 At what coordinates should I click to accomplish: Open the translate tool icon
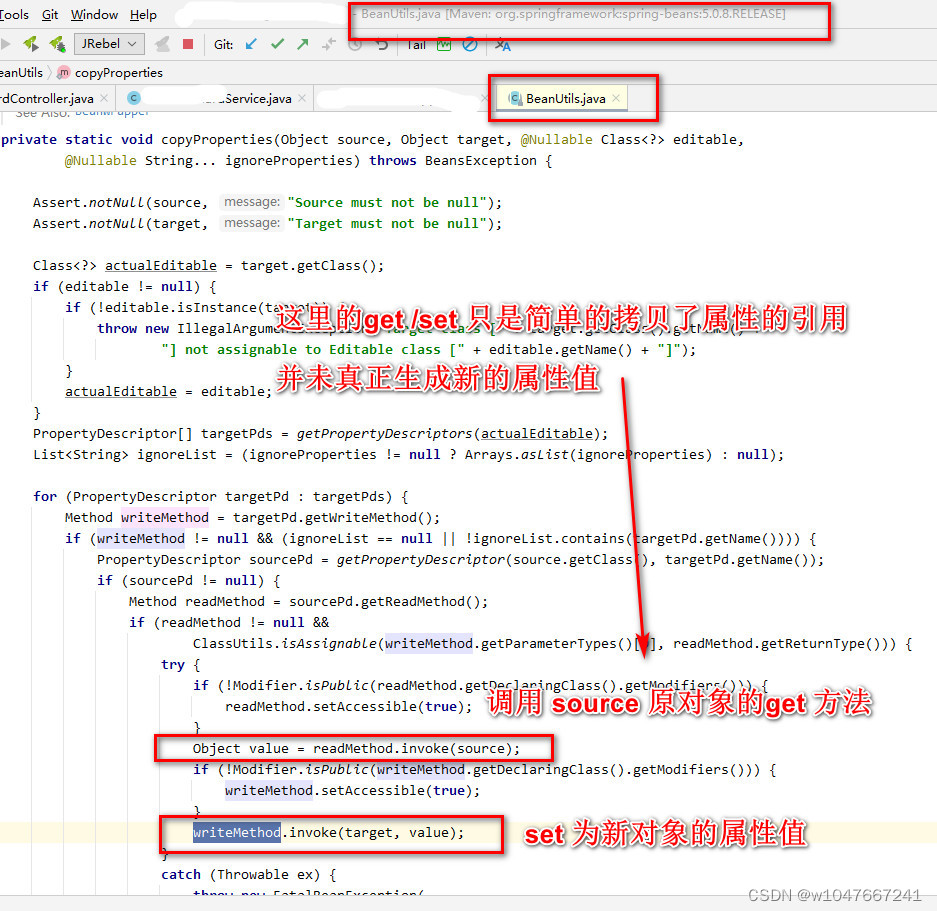click(x=503, y=45)
